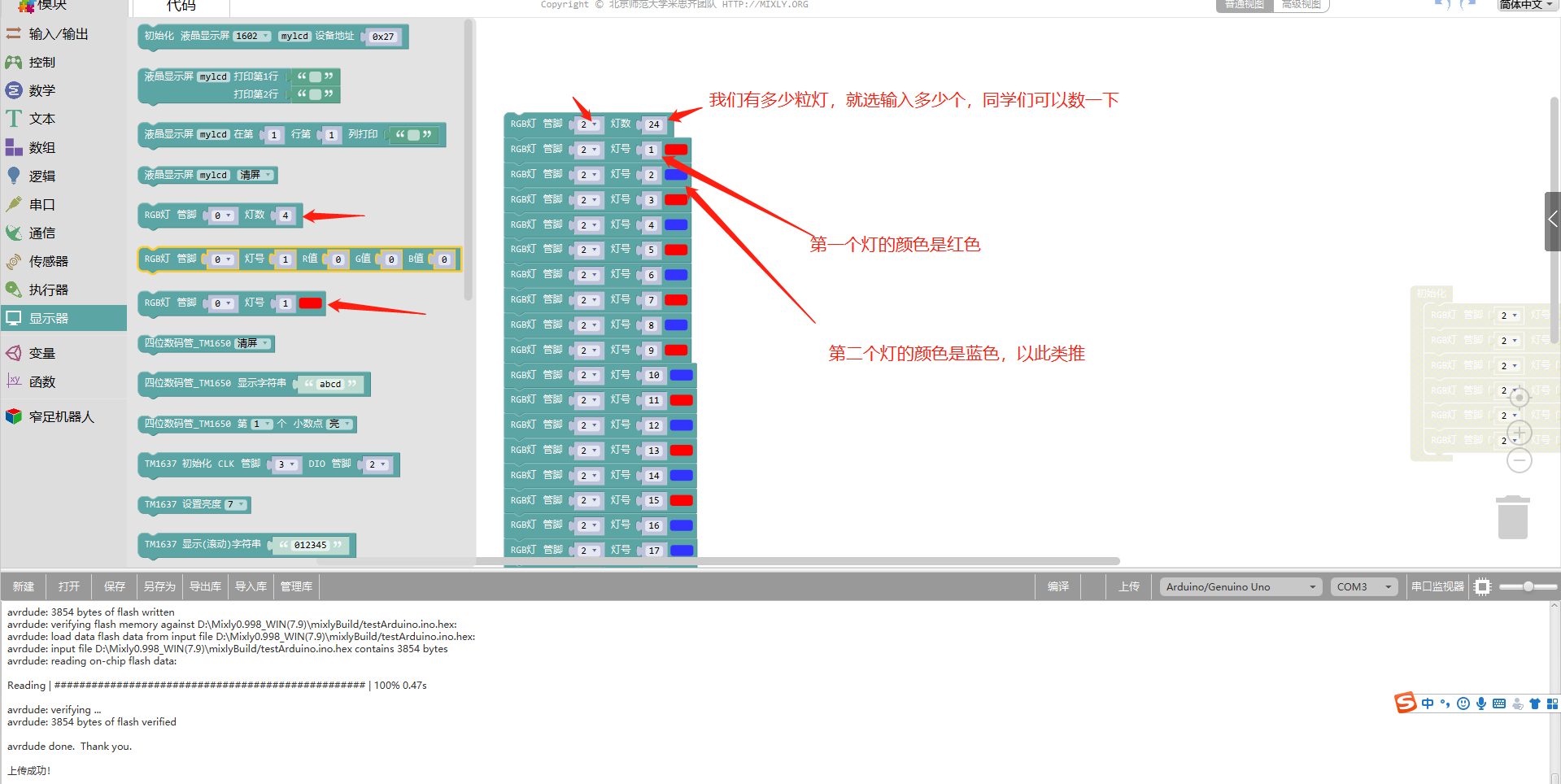
Task: Click 导出库 in bottom toolbar
Action: click(205, 586)
